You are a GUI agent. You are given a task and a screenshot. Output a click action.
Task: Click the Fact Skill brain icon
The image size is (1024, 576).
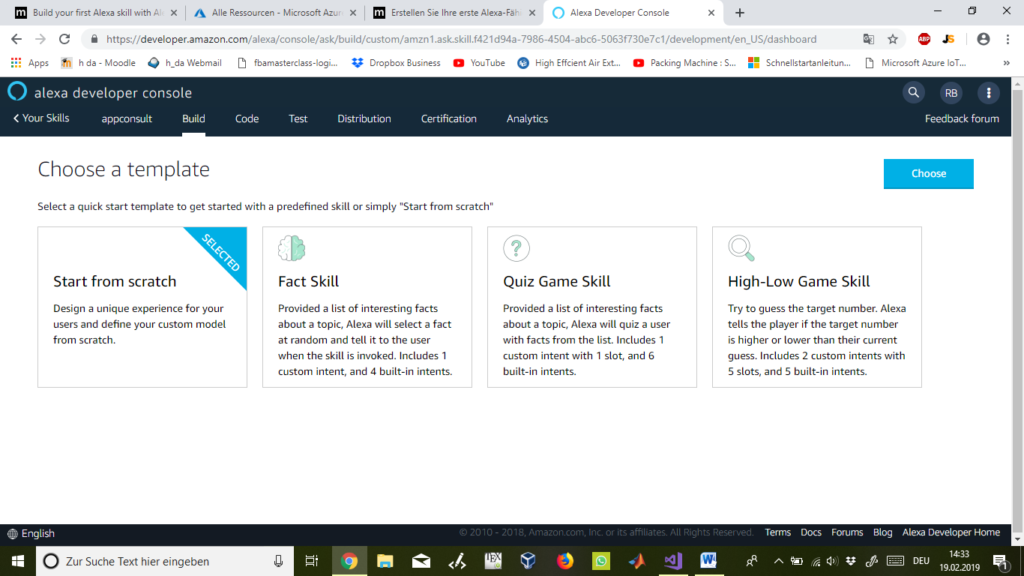click(291, 248)
